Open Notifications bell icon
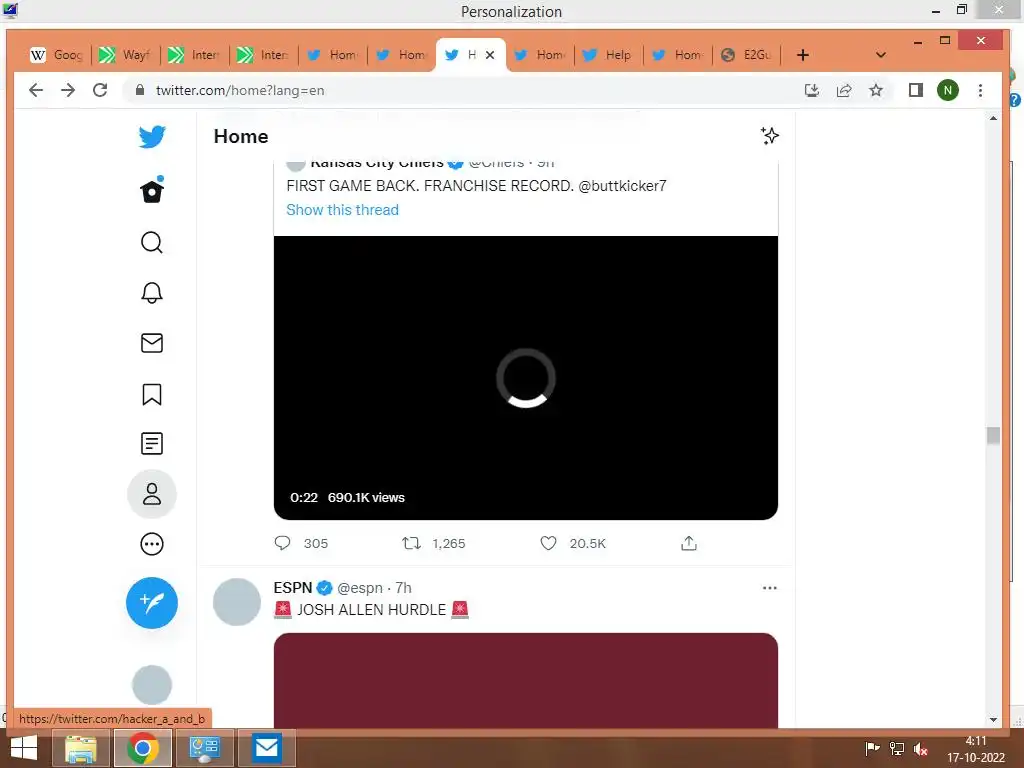Screen dimensions: 1024x768 [152, 293]
